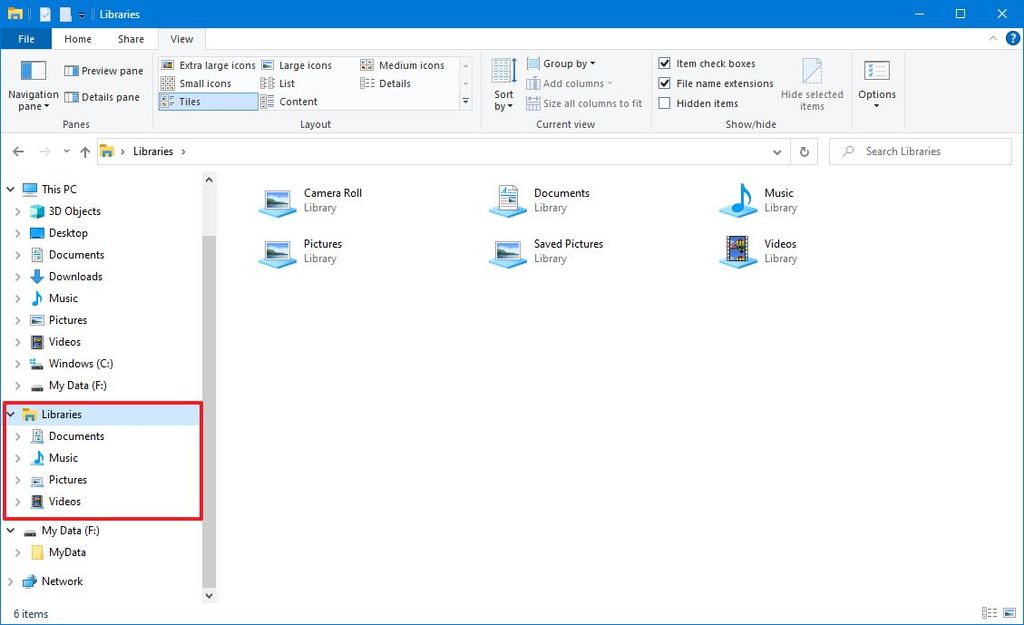Image resolution: width=1024 pixels, height=625 pixels.
Task: Switch to the Home ribbon tab
Action: click(x=77, y=38)
